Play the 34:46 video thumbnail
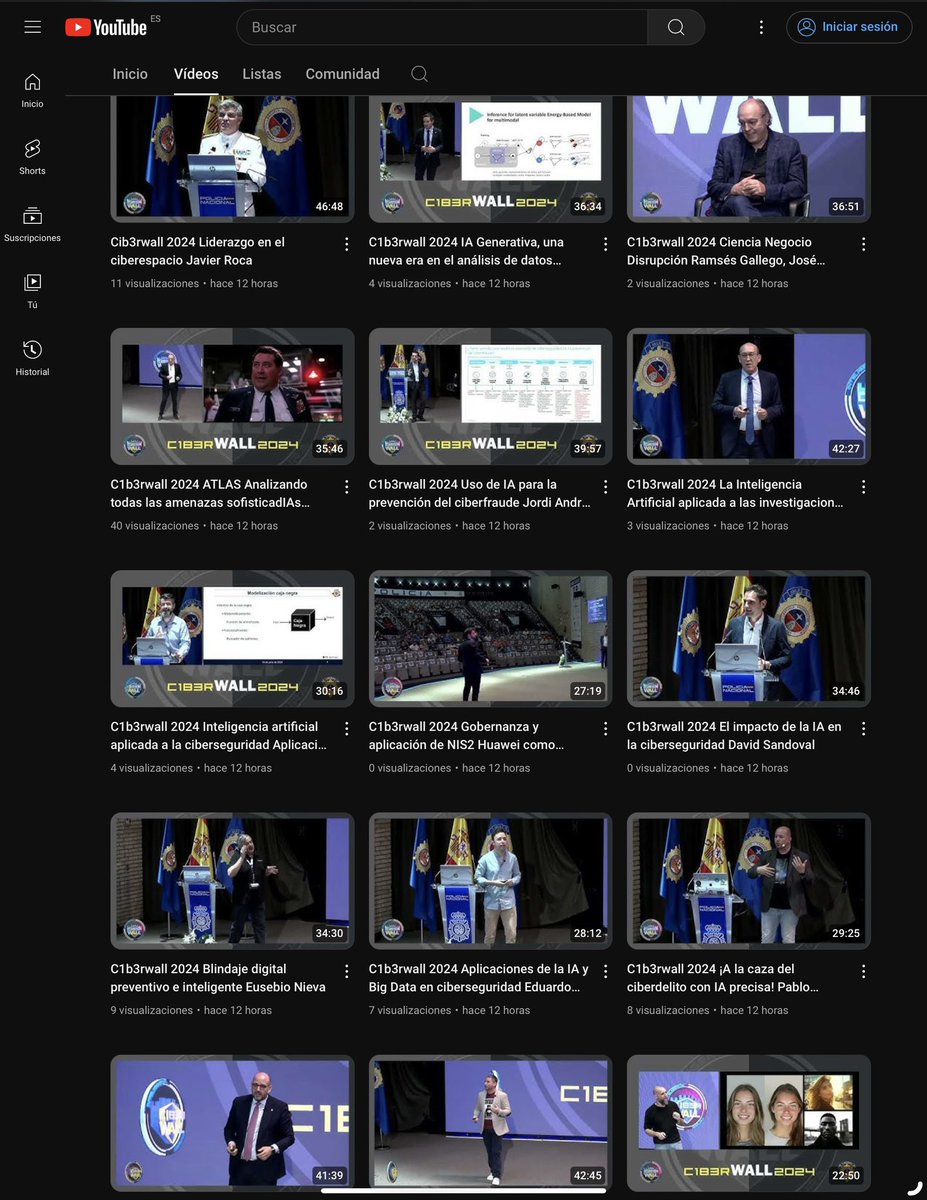Screen dimensions: 927x1200 pos(749,638)
